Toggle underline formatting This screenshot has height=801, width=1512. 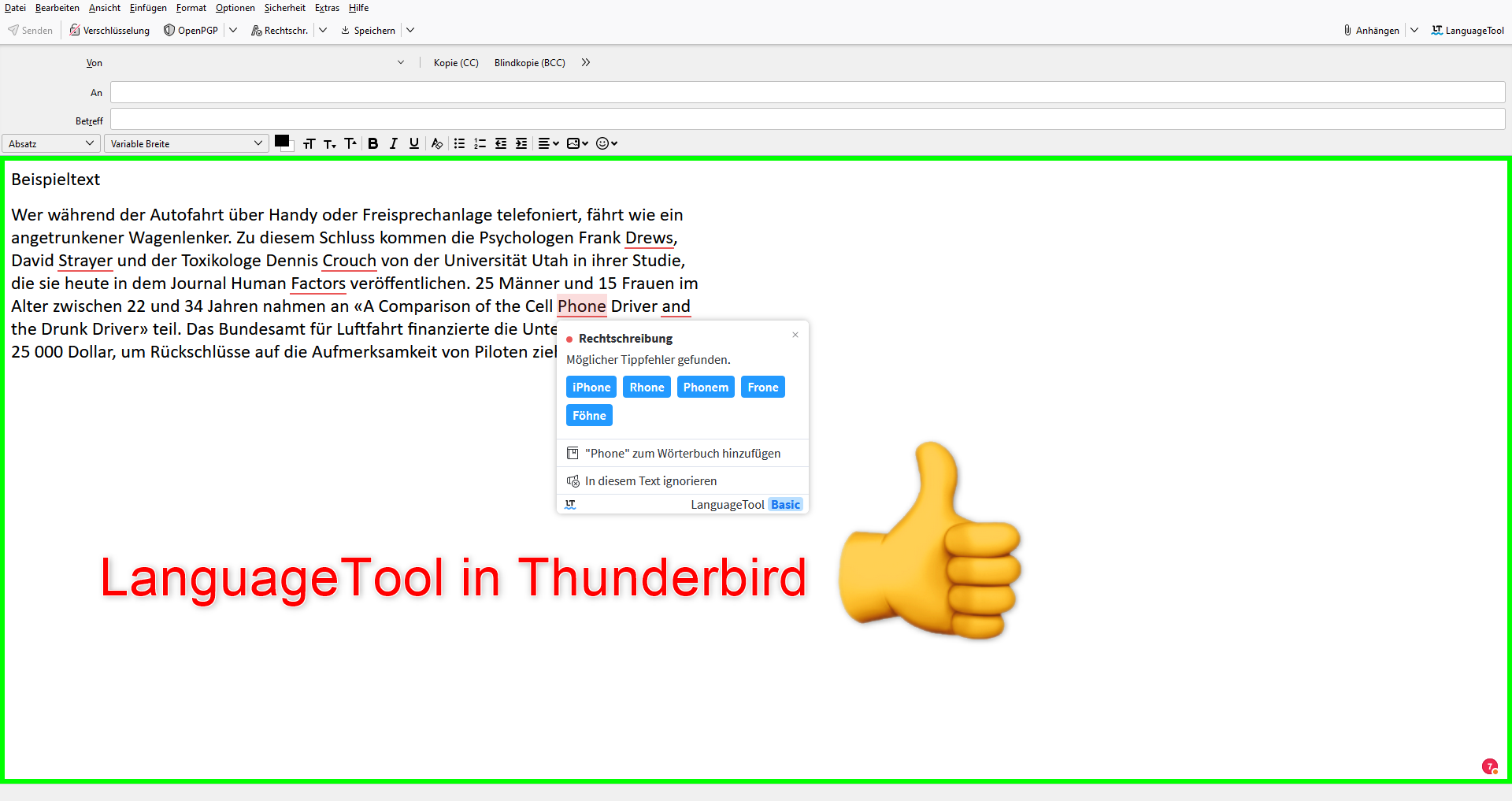pyautogui.click(x=414, y=143)
